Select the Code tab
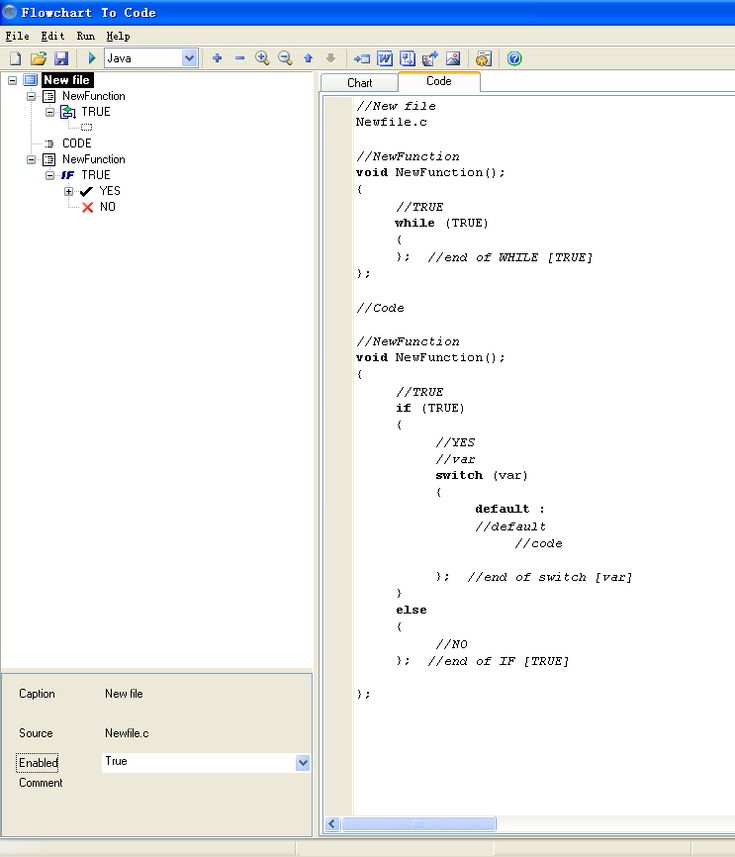The width and height of the screenshot is (735, 857). (x=439, y=81)
